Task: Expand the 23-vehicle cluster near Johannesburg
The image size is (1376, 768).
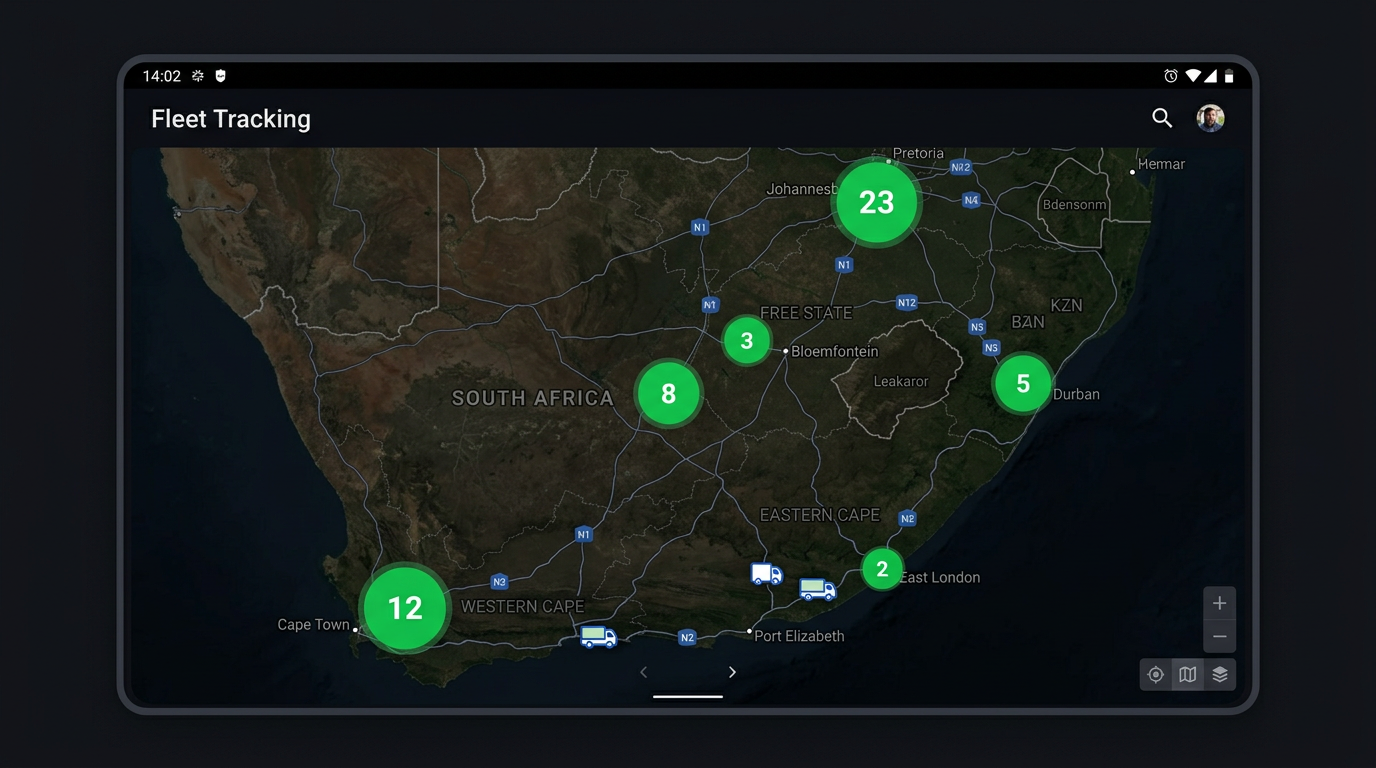Action: (876, 203)
